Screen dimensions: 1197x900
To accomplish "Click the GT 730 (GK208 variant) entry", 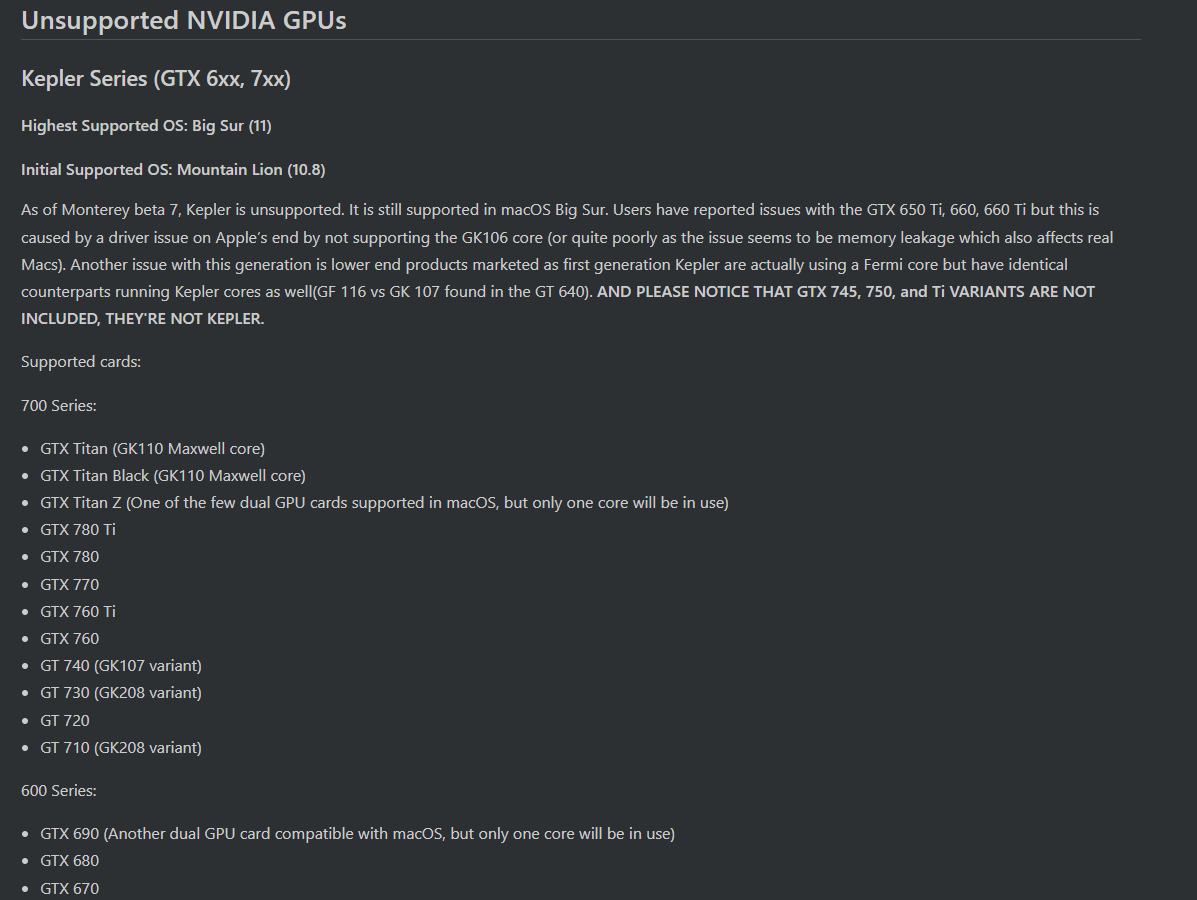I will click(x=121, y=693).
